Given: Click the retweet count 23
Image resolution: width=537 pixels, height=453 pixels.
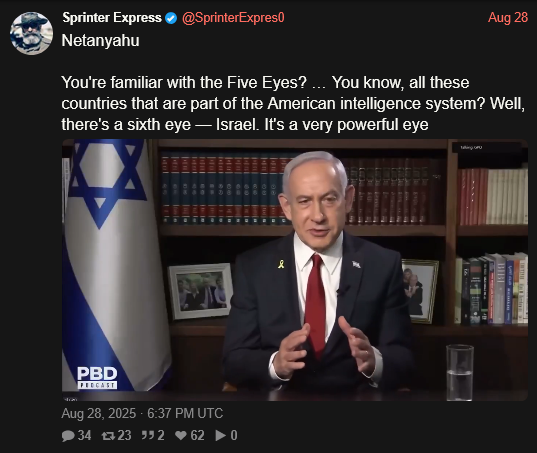Looking at the screenshot, I should 124,436.
